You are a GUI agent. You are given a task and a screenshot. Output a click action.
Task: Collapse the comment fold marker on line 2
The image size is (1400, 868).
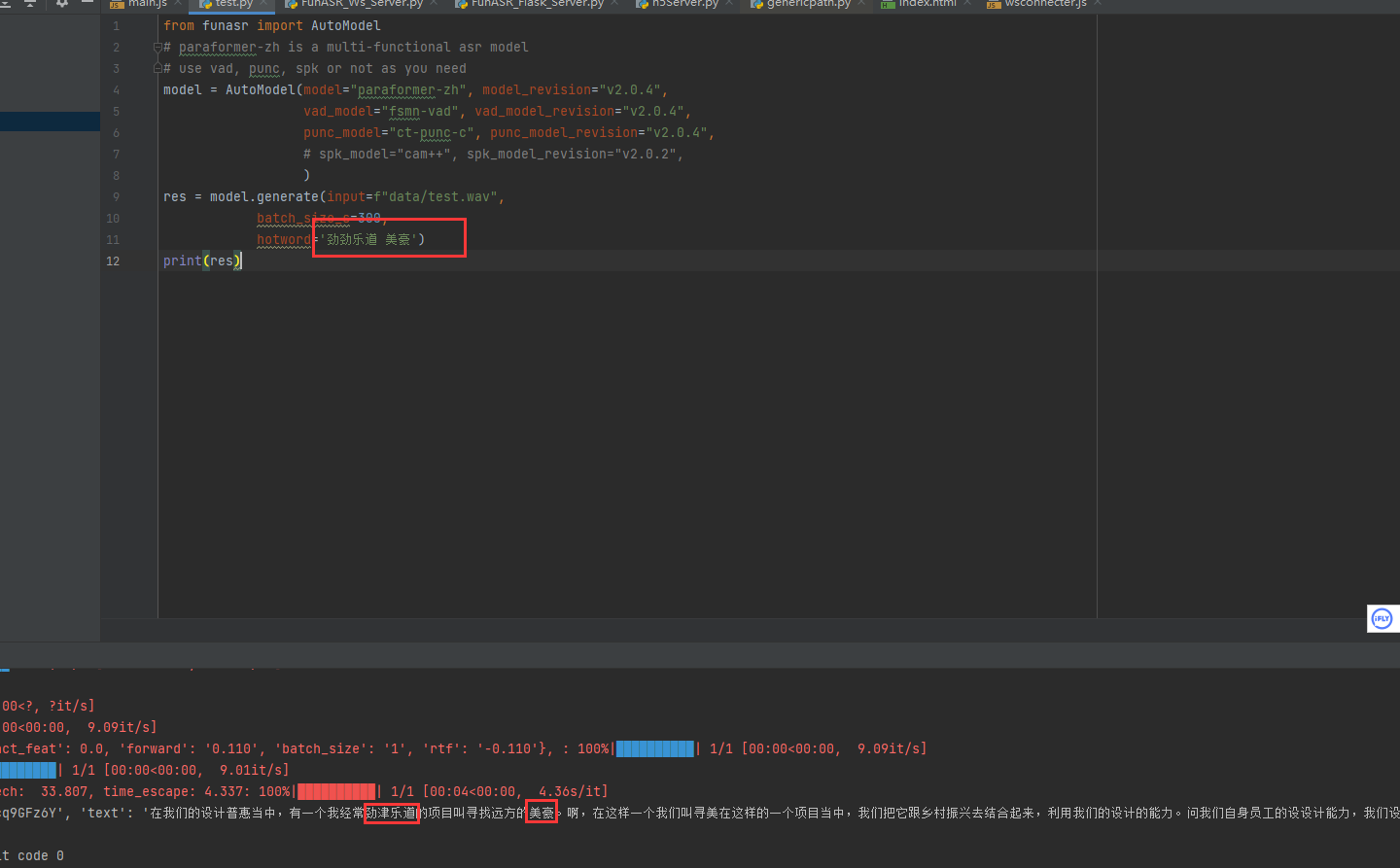coord(157,47)
